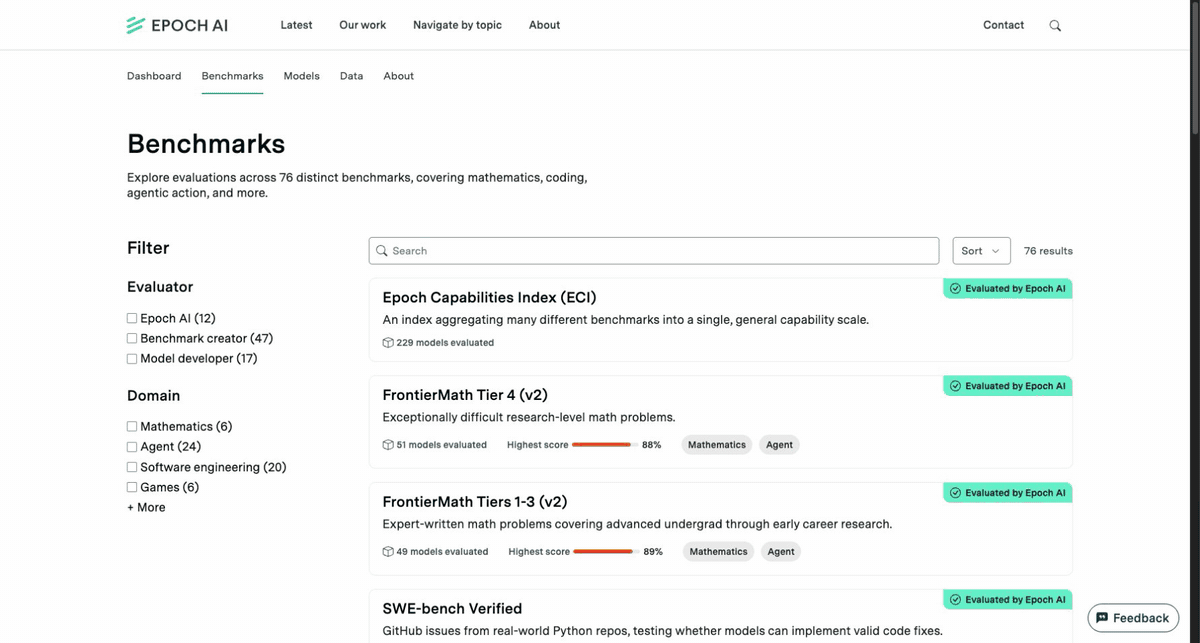Click the Agent tag on FrontierMath Tier 4
This screenshot has width=1200, height=643.
click(x=779, y=445)
